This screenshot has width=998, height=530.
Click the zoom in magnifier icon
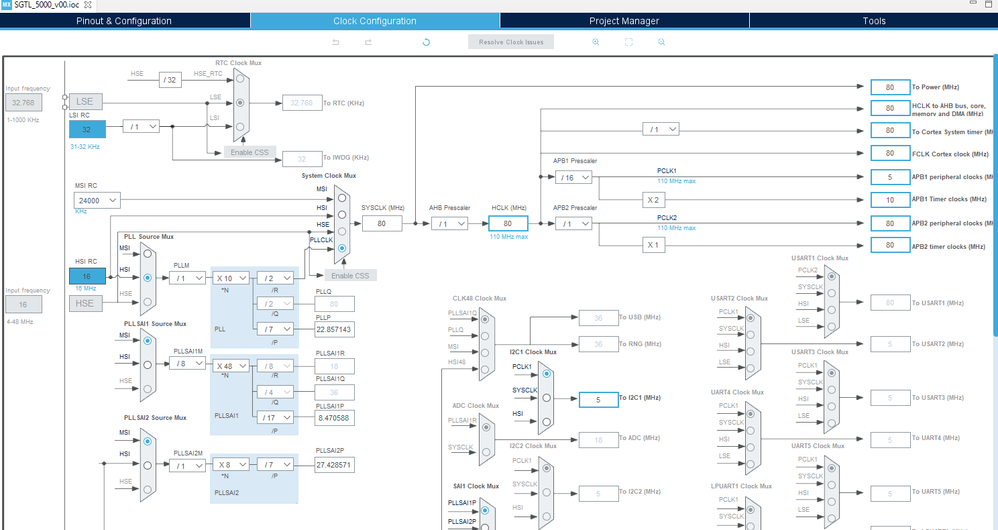pos(596,42)
